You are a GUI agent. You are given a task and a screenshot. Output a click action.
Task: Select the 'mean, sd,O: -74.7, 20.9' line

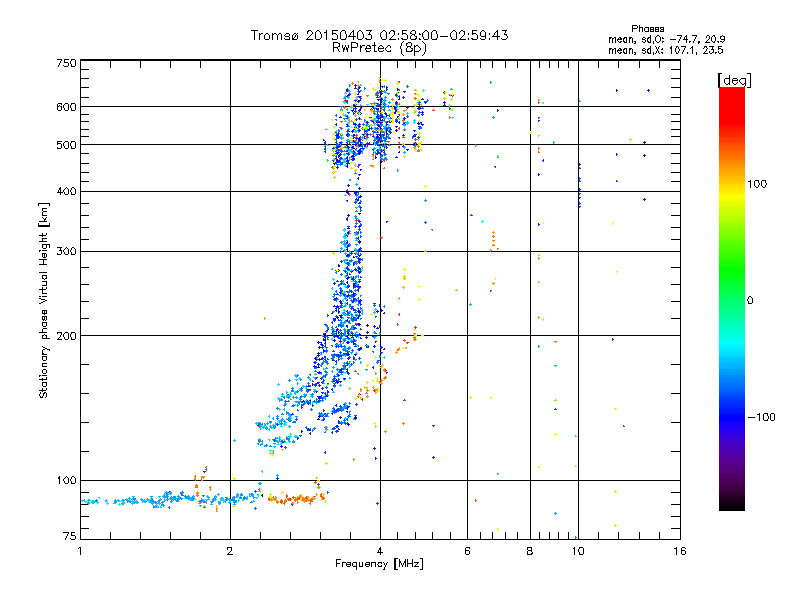666,39
